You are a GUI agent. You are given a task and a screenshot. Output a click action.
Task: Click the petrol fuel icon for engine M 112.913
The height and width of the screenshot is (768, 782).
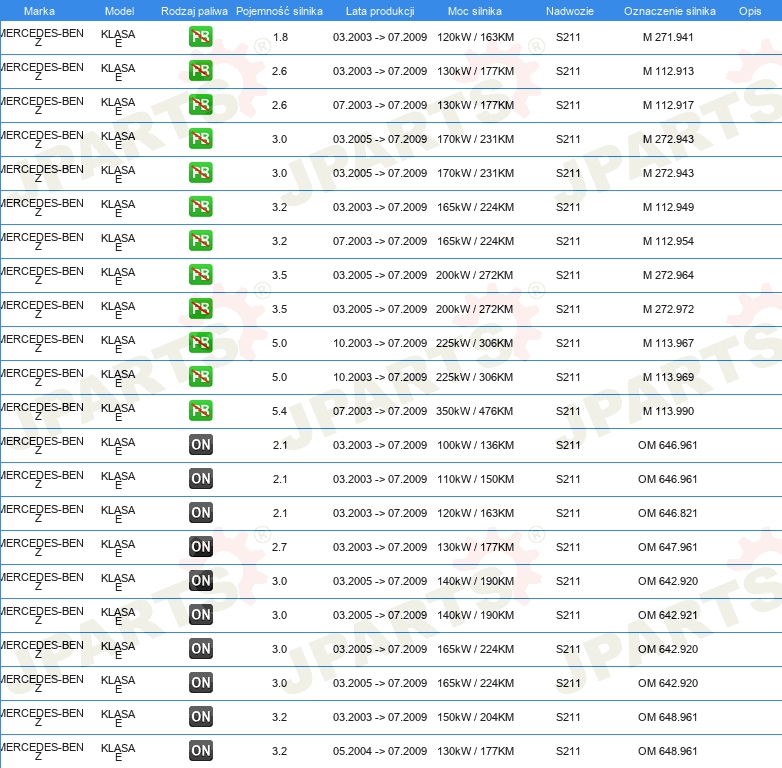[x=201, y=71]
